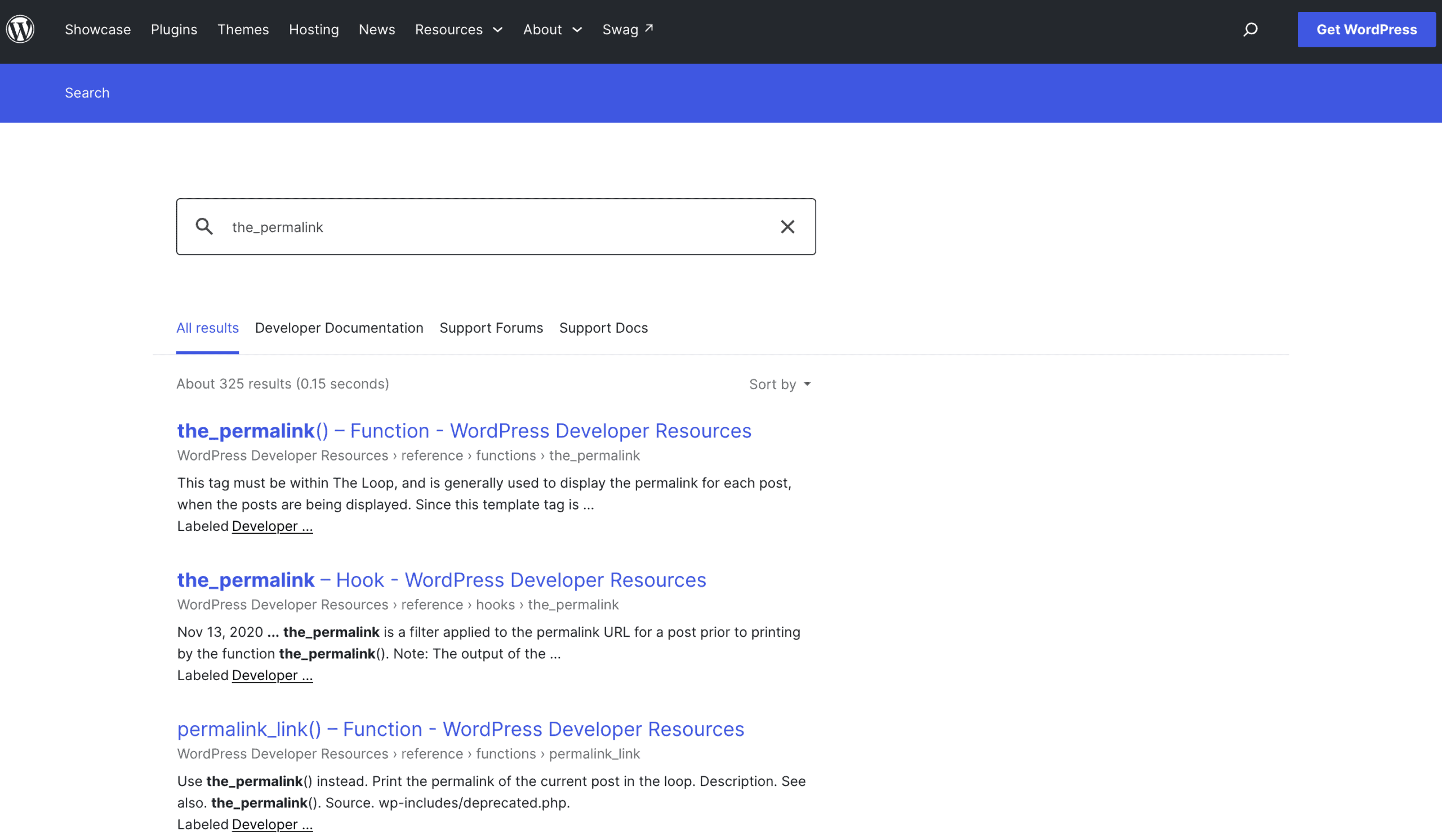
Task: Select Hosting in the header menu
Action: click(314, 29)
